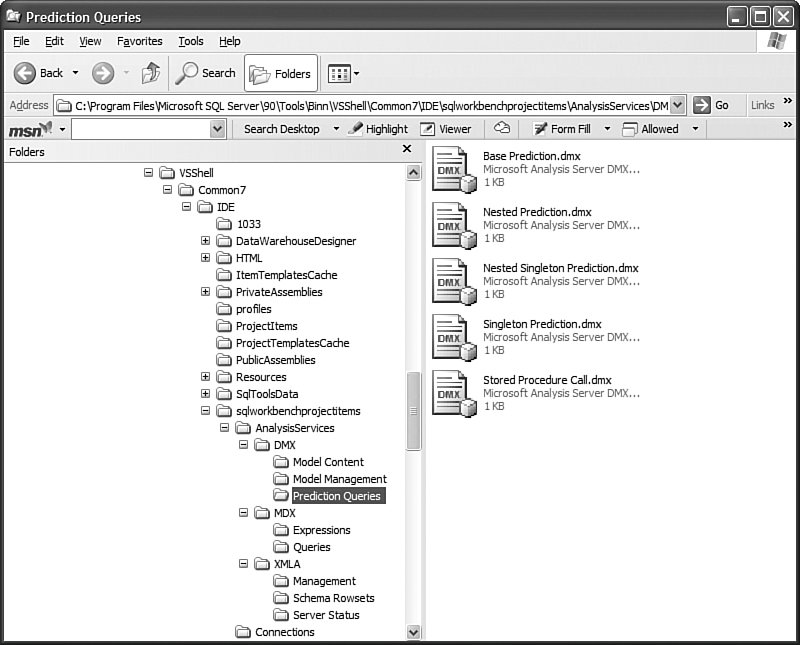Select Stored Procedure Call.dmx file icon
The image size is (800, 645).
click(453, 393)
